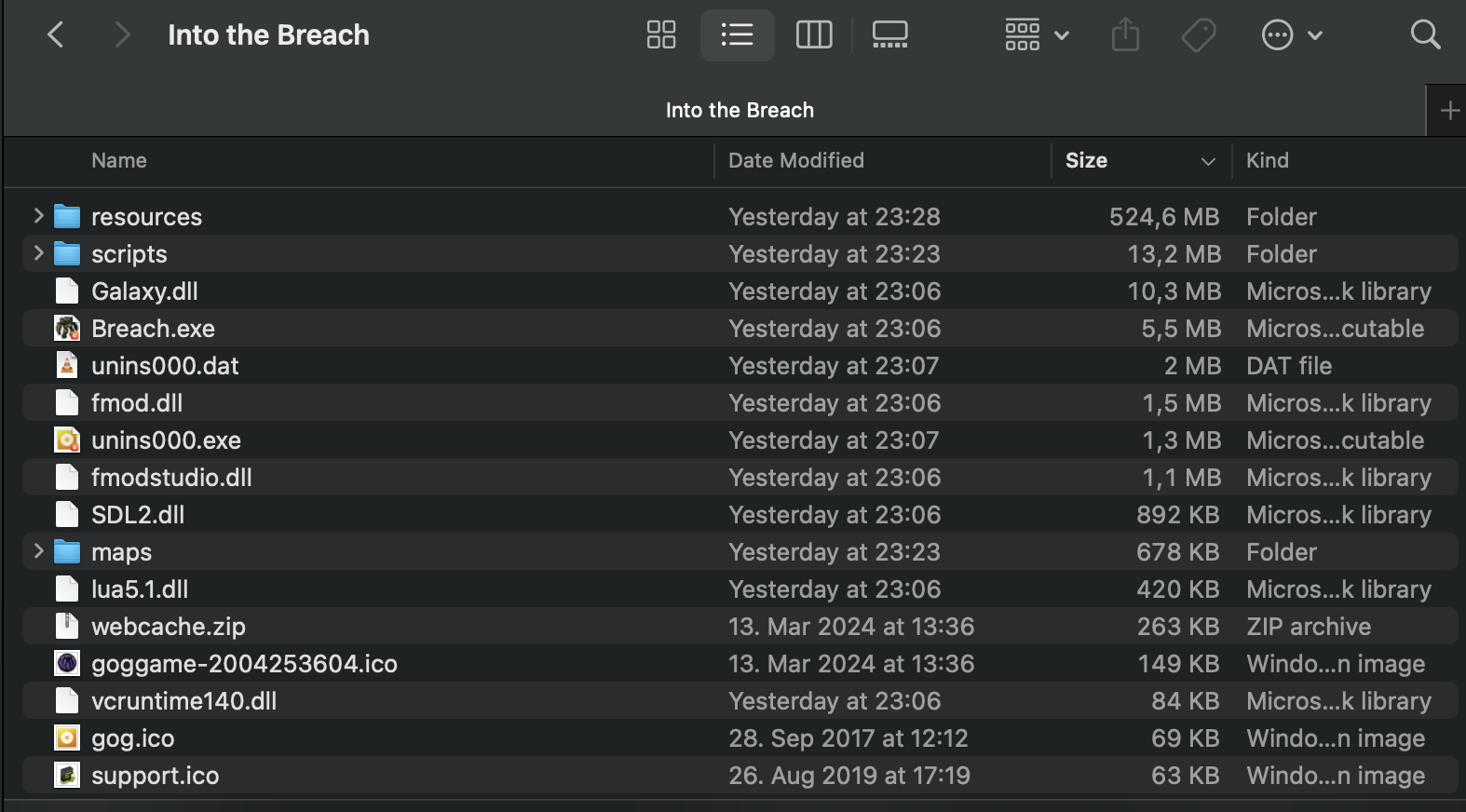Switch to gallery view

click(889, 35)
